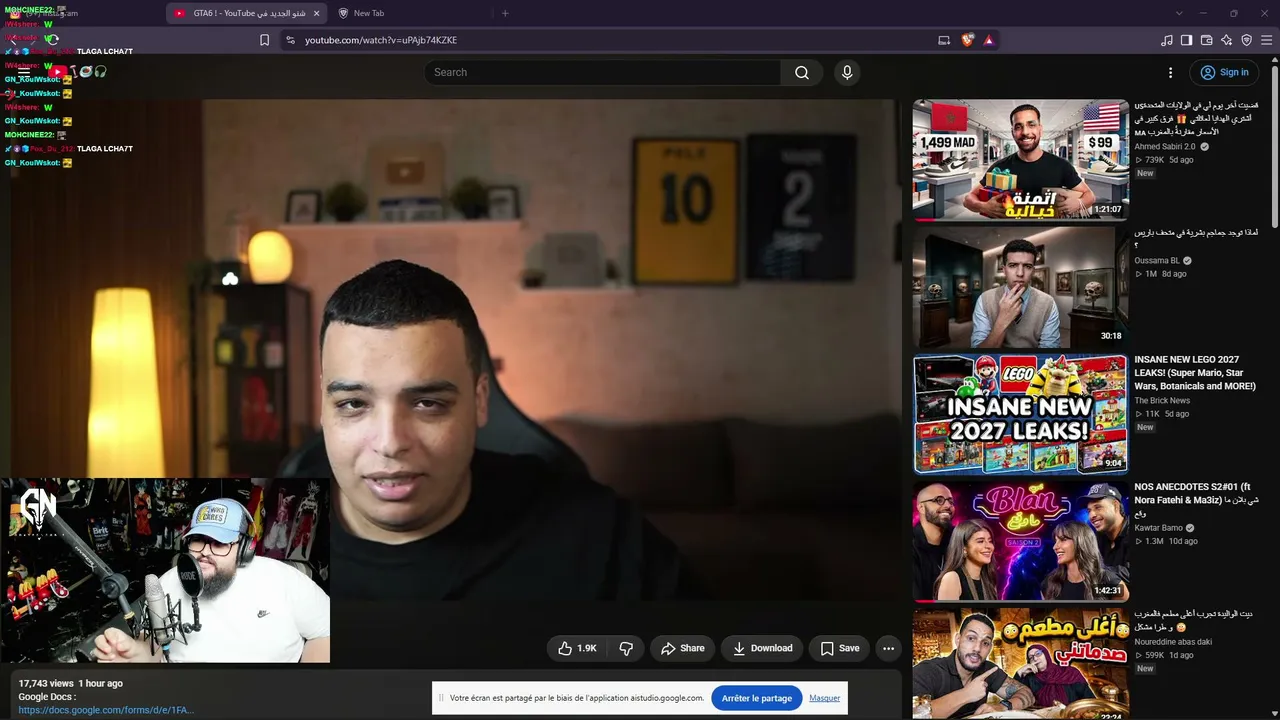This screenshot has height=720, width=1280.
Task: Open a new browser tab with plus
Action: click(x=505, y=13)
